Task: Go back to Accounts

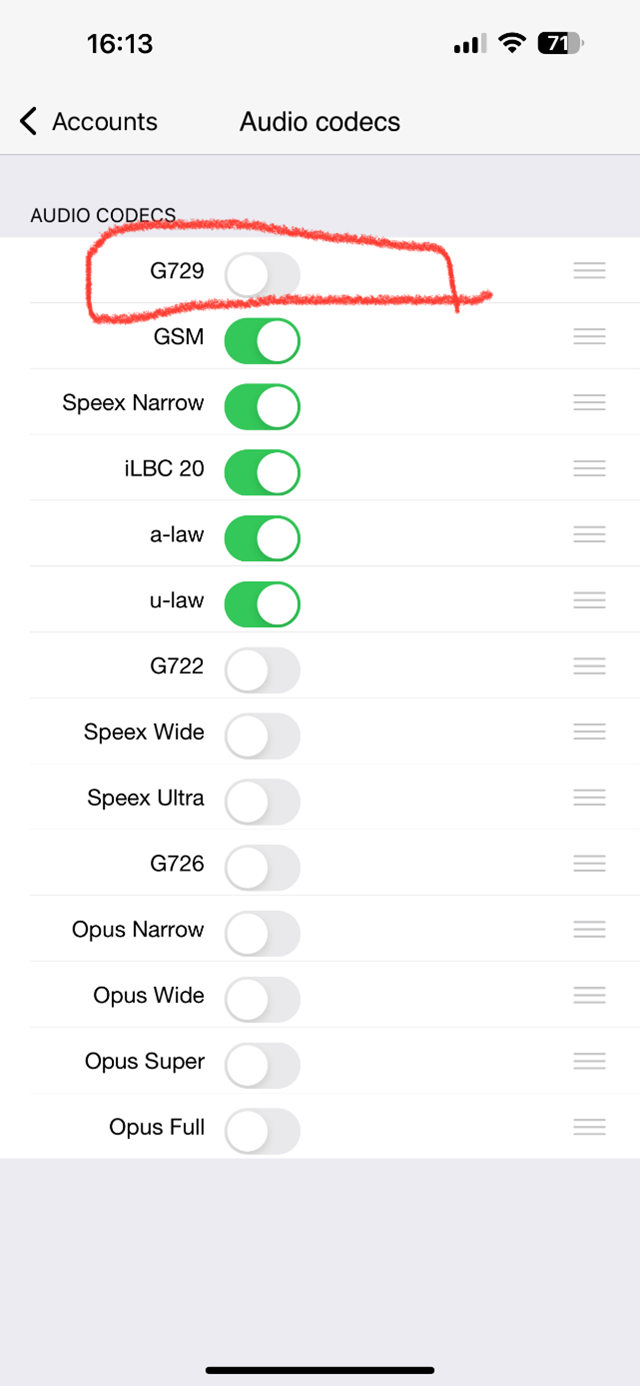Action: 88,122
